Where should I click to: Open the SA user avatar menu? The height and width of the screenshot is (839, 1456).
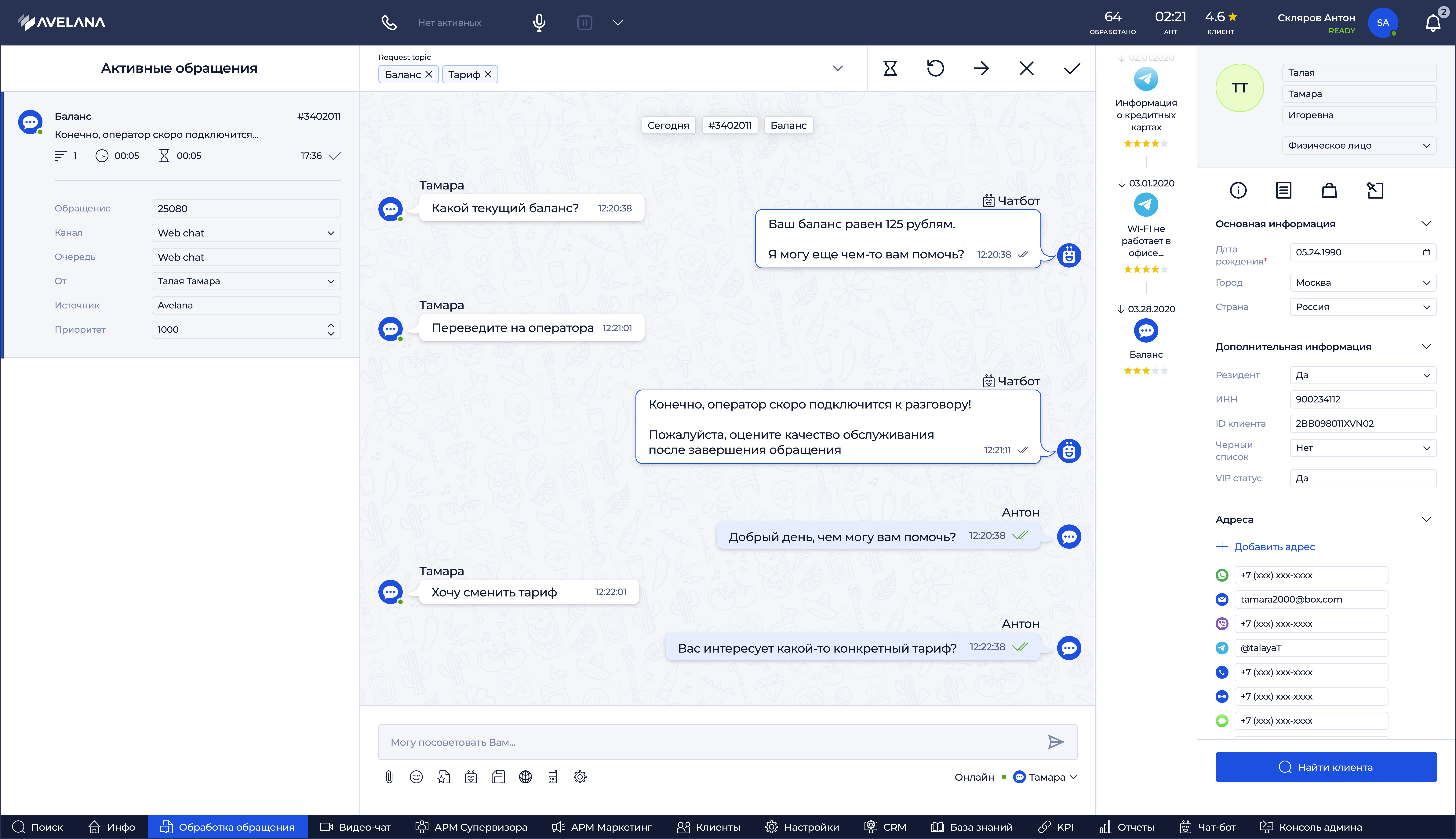click(x=1383, y=23)
